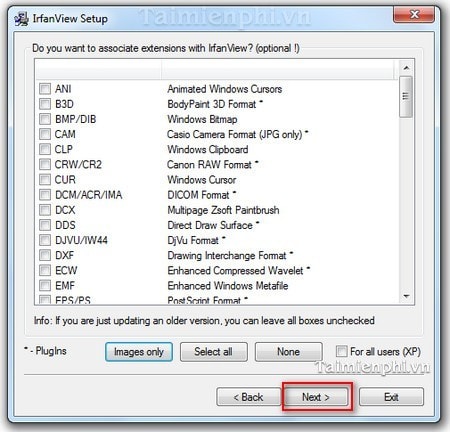Check the ECW extension checkbox
Screen dimensions: 450x432
tap(45, 270)
